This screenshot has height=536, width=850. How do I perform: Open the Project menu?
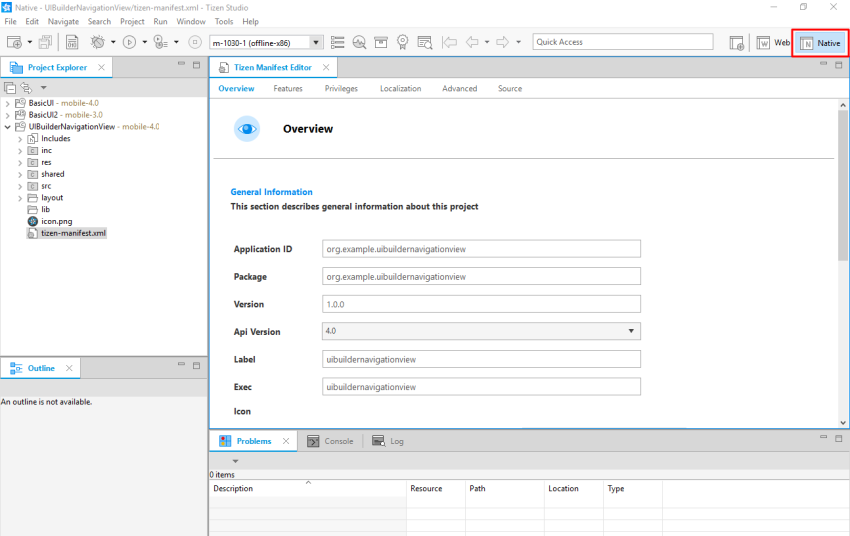132,21
